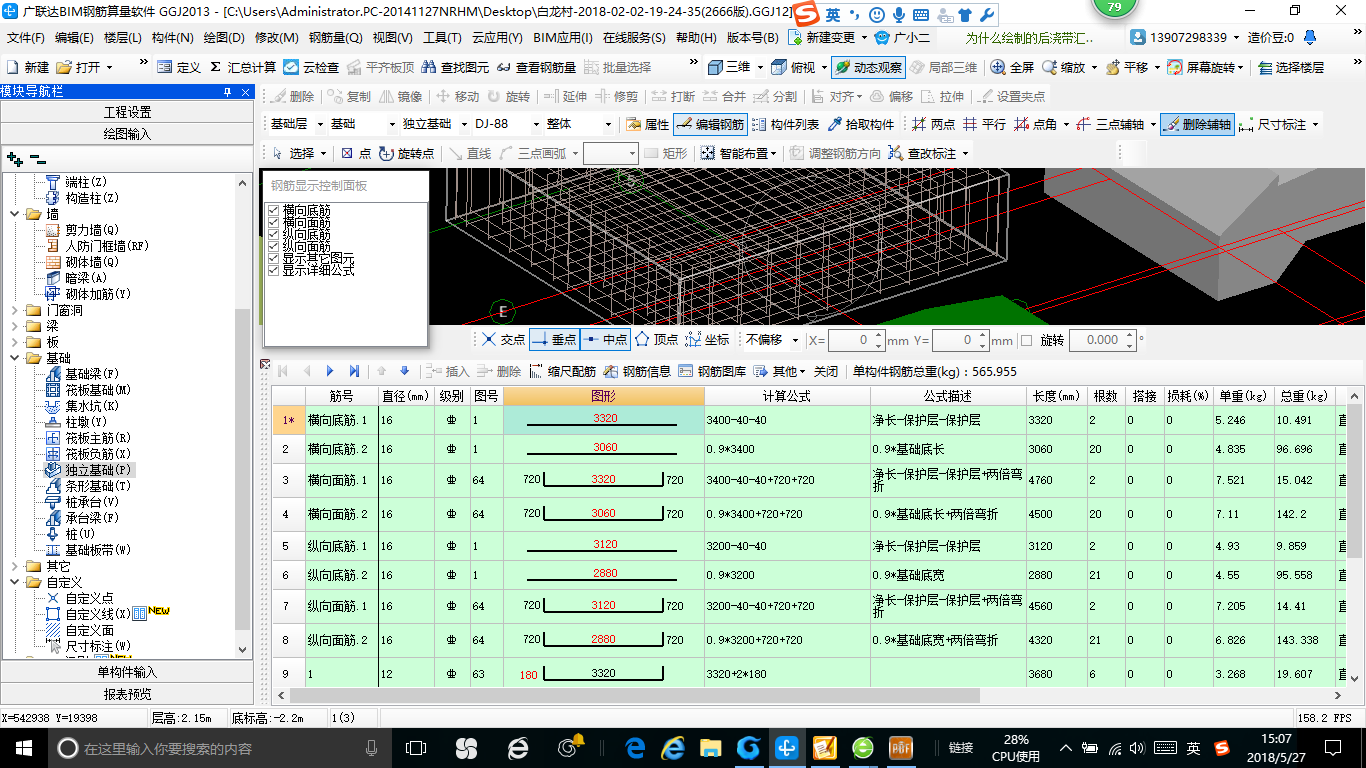Toggle 中点 midpoint snap
Screen dimensions: 1366x768
605,340
